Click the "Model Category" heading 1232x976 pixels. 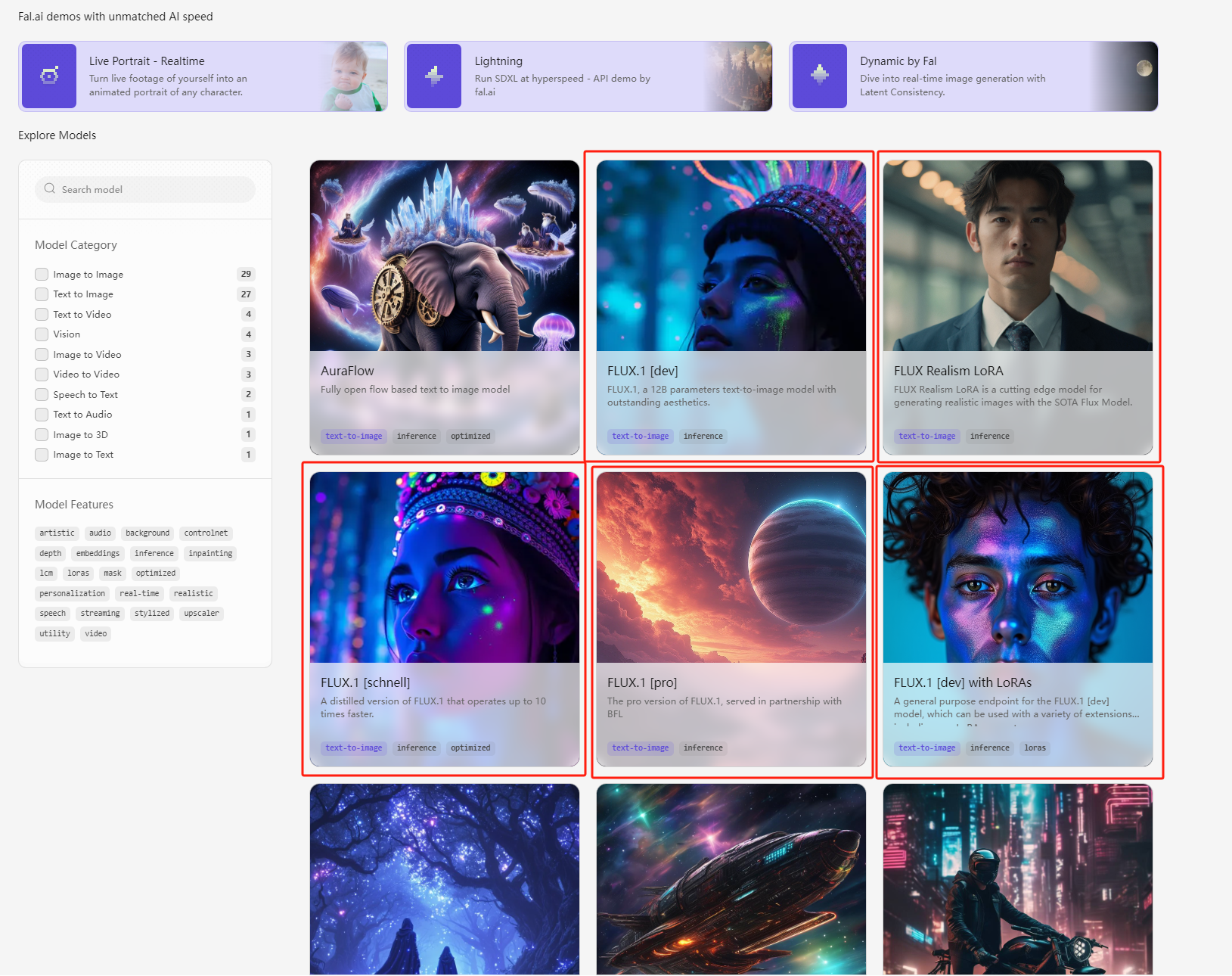[x=76, y=245]
